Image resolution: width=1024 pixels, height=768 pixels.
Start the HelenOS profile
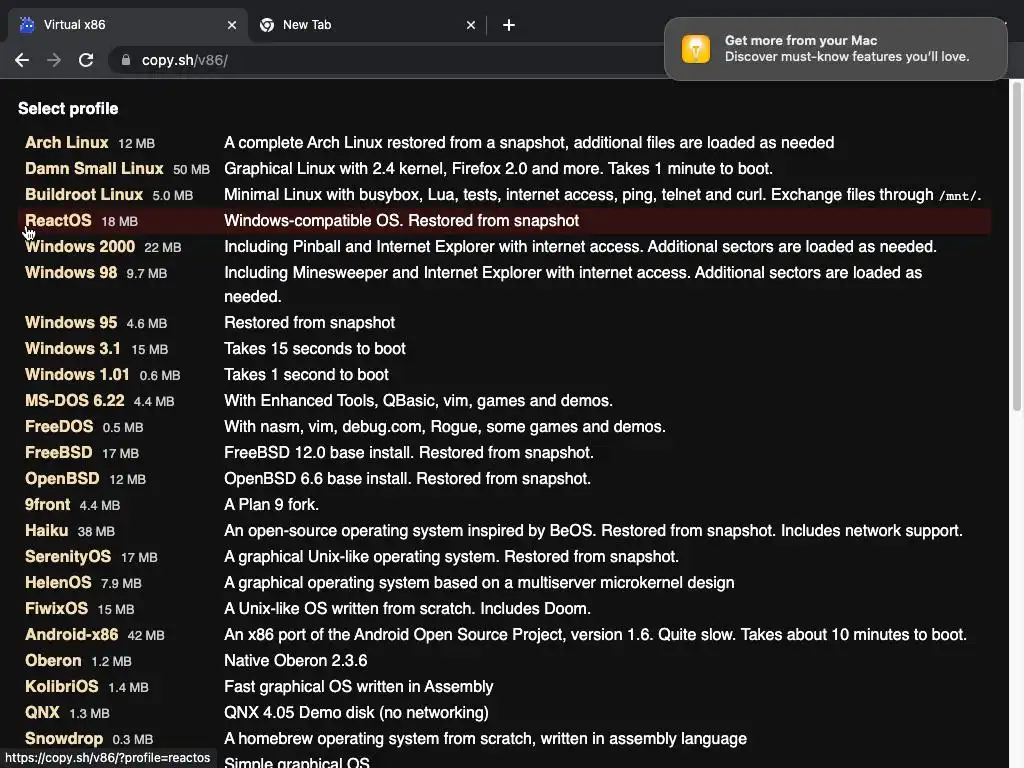[58, 583]
